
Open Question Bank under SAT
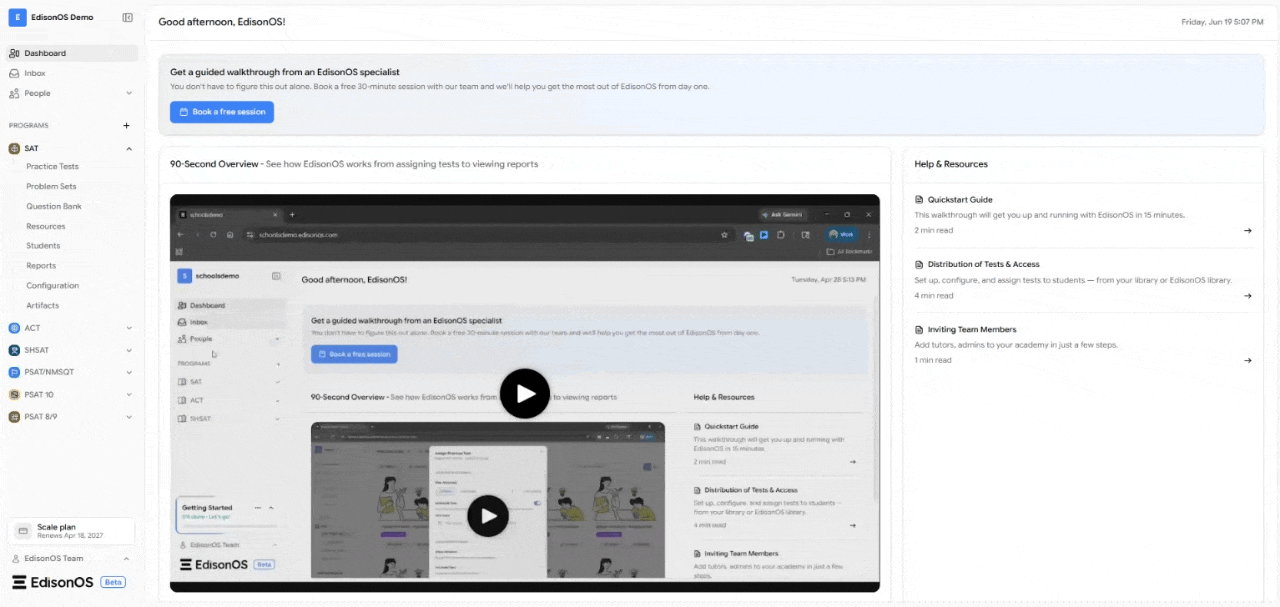[54, 206]
